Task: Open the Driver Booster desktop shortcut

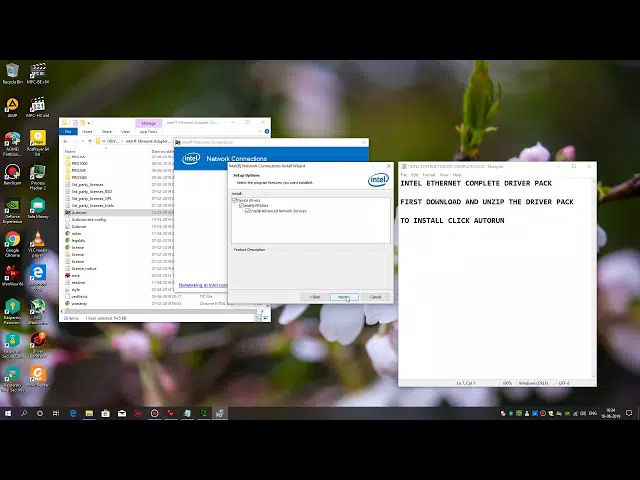Action: [38, 345]
